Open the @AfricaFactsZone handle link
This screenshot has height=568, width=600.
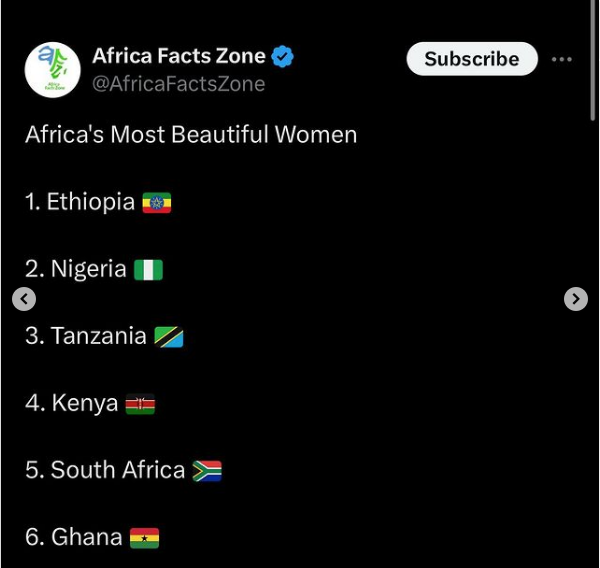click(x=178, y=84)
